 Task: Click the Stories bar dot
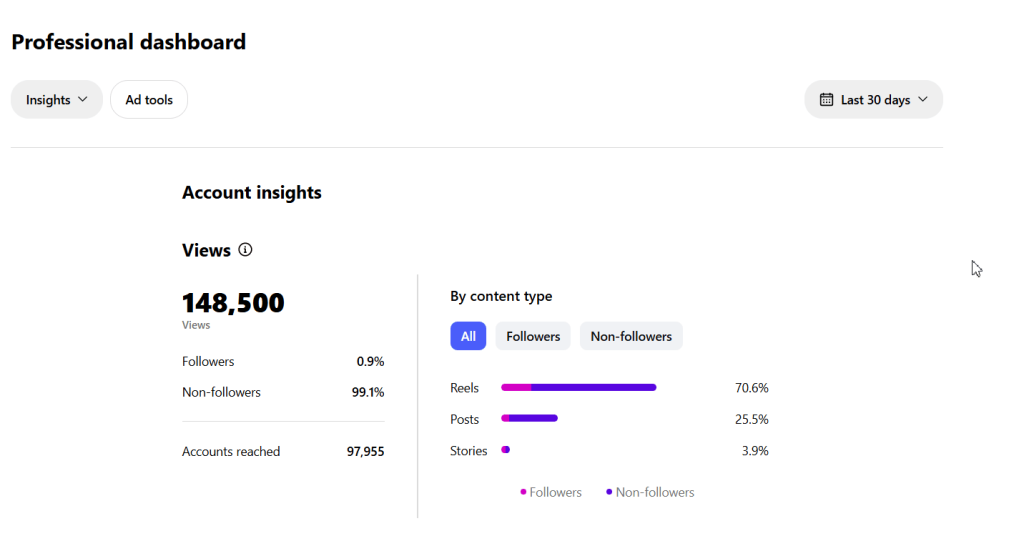click(505, 451)
